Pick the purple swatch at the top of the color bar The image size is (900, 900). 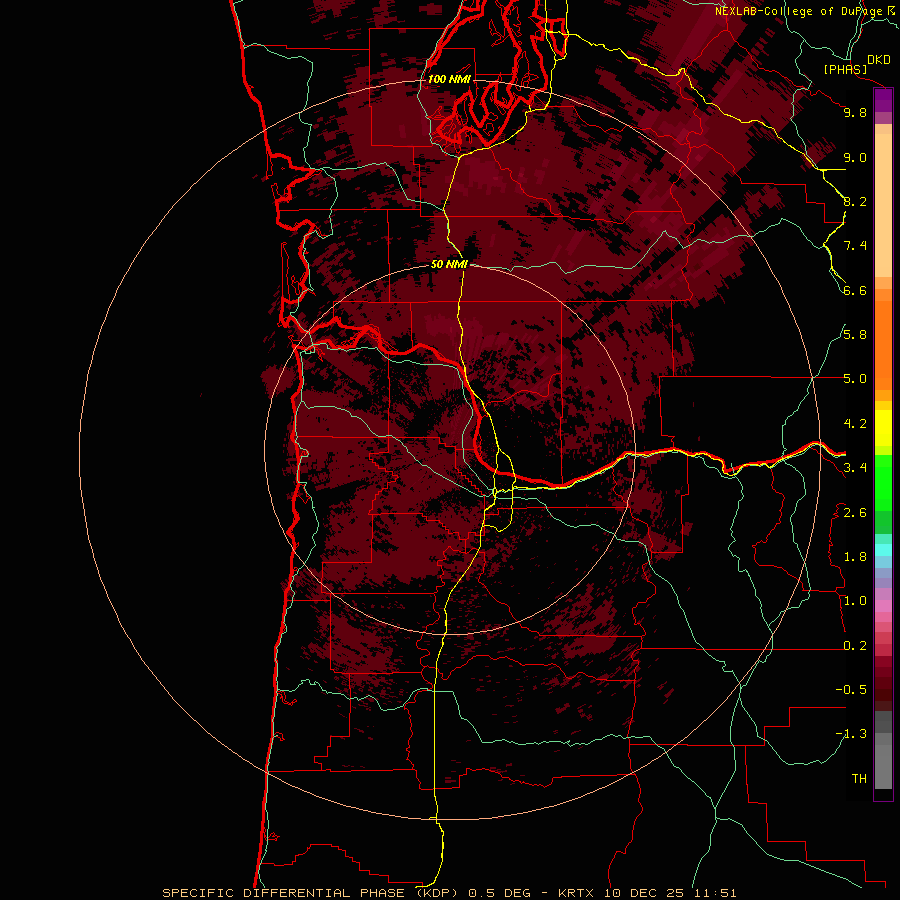[883, 100]
